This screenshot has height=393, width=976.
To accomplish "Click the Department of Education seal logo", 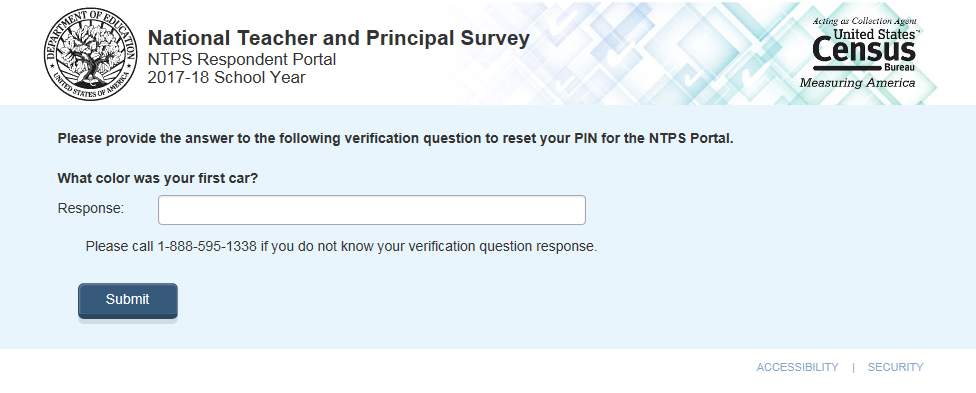I will 90,54.
